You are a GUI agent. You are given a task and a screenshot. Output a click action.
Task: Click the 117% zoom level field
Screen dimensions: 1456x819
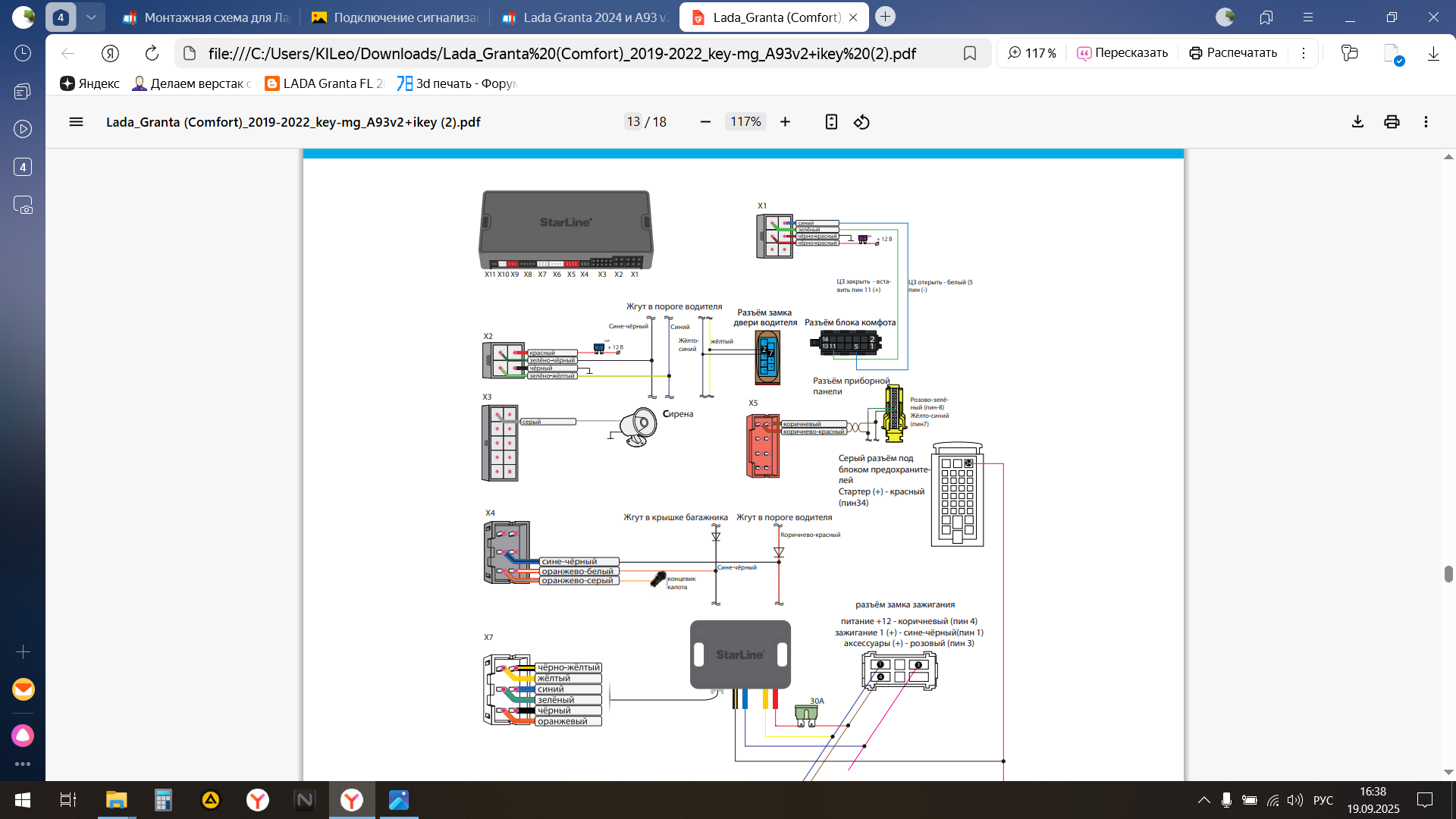(x=745, y=122)
